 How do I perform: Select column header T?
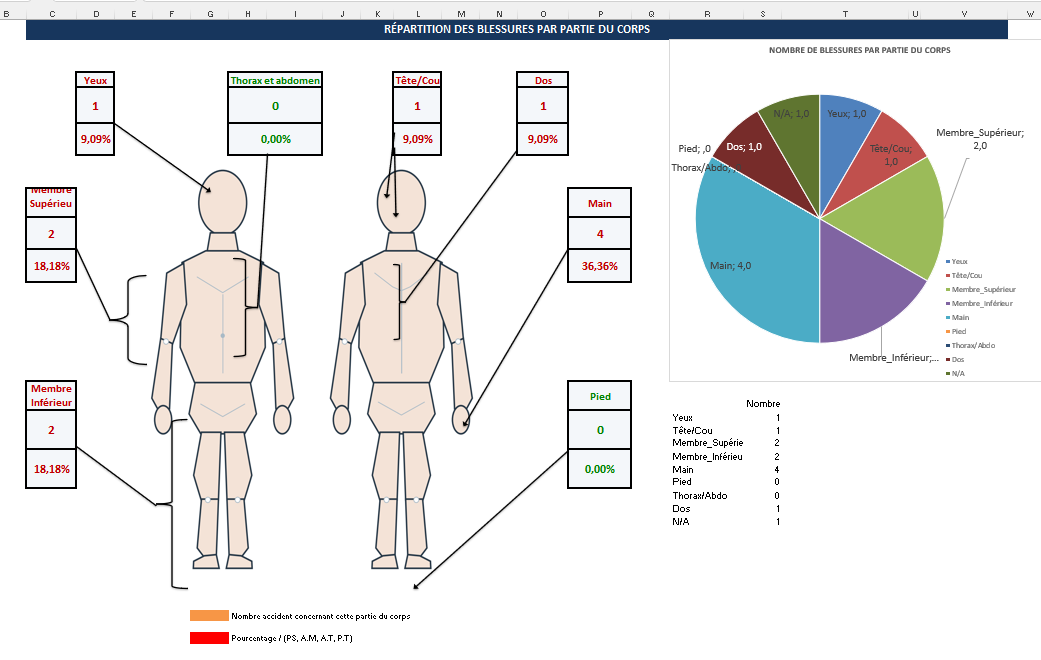coord(845,13)
